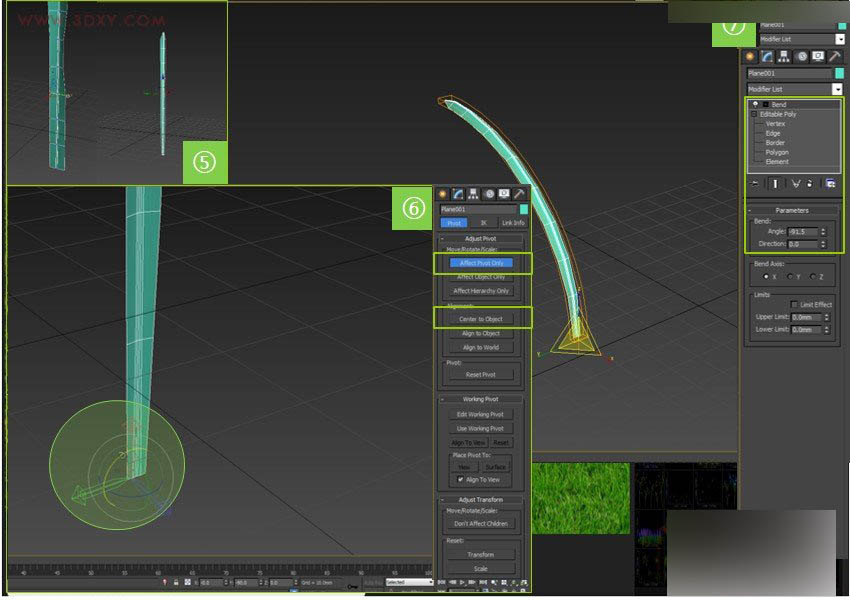Switch to the Link Info tab

pos(513,222)
